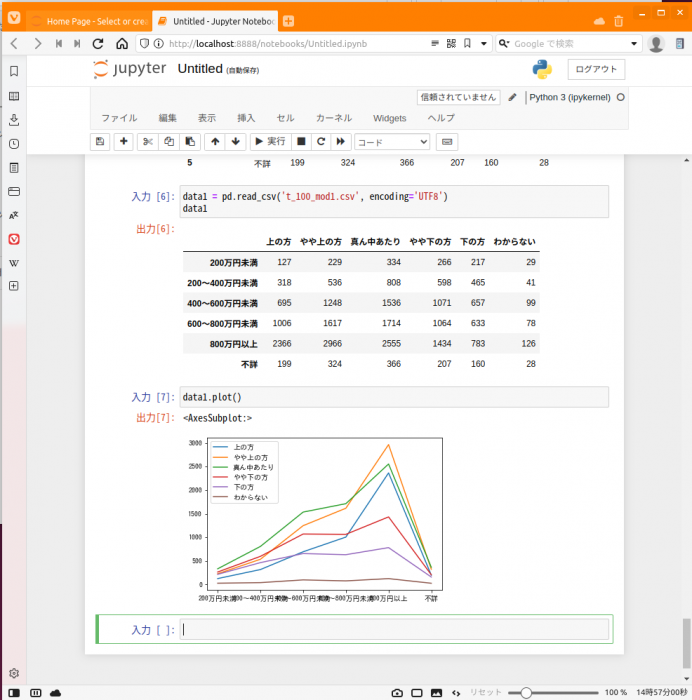Click the save notebook icon in toolbar
692x700 pixels.
pyautogui.click(x=100, y=142)
